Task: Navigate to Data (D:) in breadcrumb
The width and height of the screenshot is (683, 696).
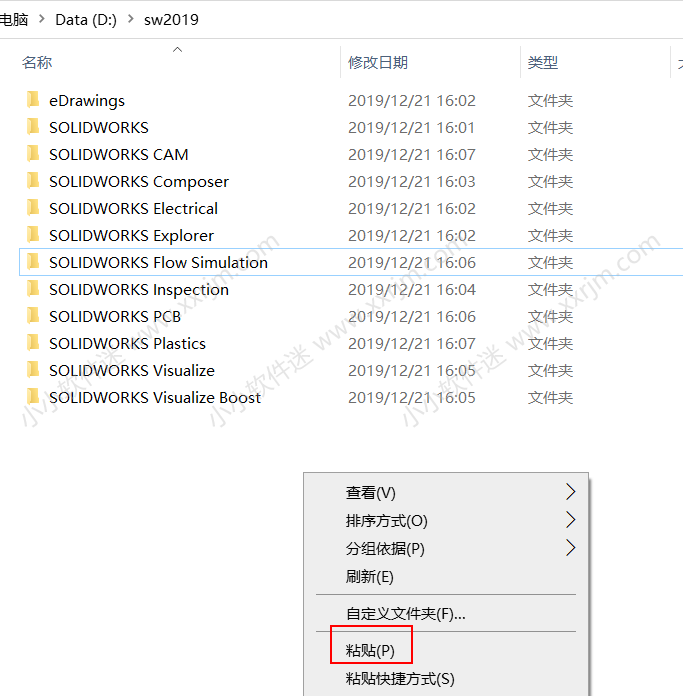Action: [x=86, y=20]
